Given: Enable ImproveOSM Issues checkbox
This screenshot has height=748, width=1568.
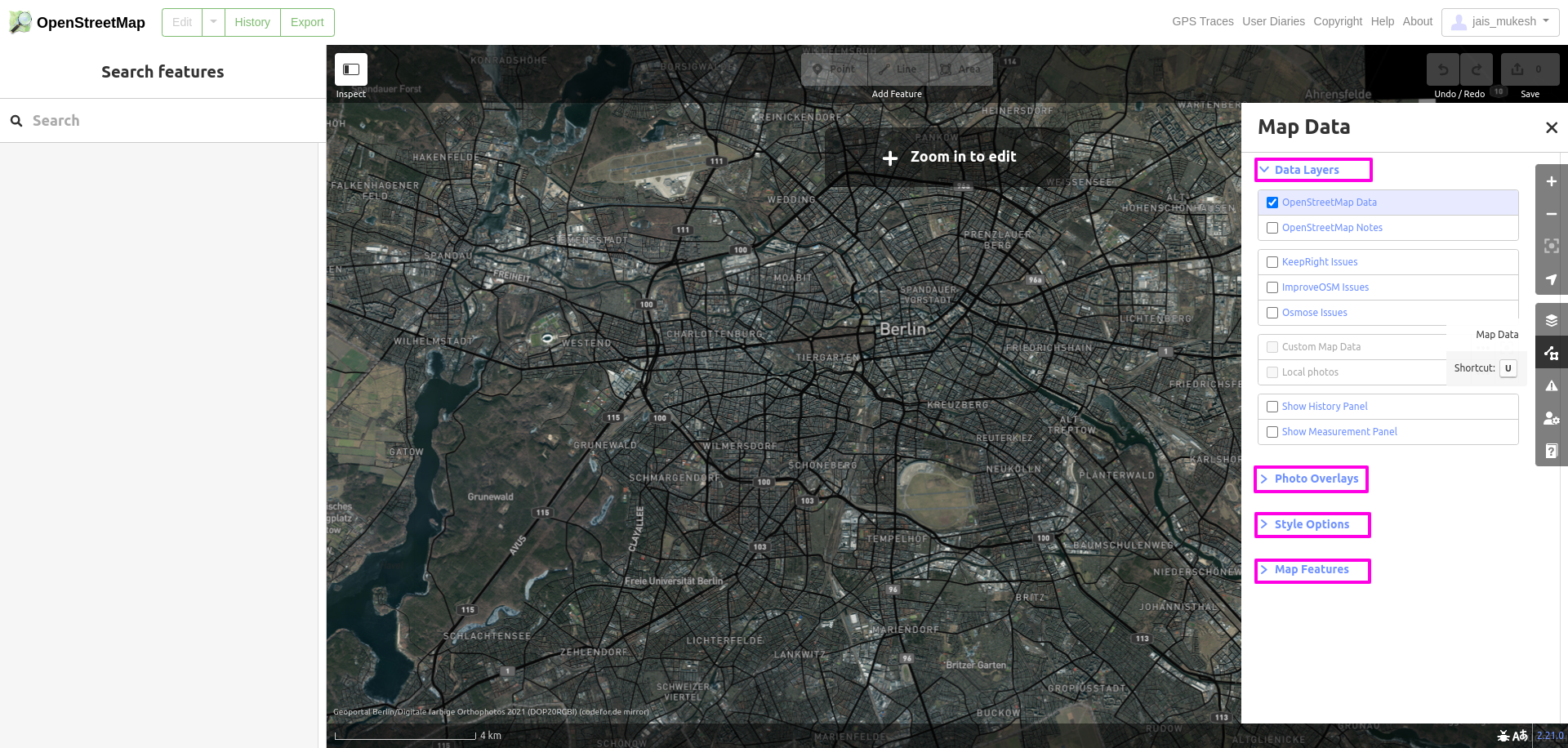Looking at the screenshot, I should (x=1272, y=287).
